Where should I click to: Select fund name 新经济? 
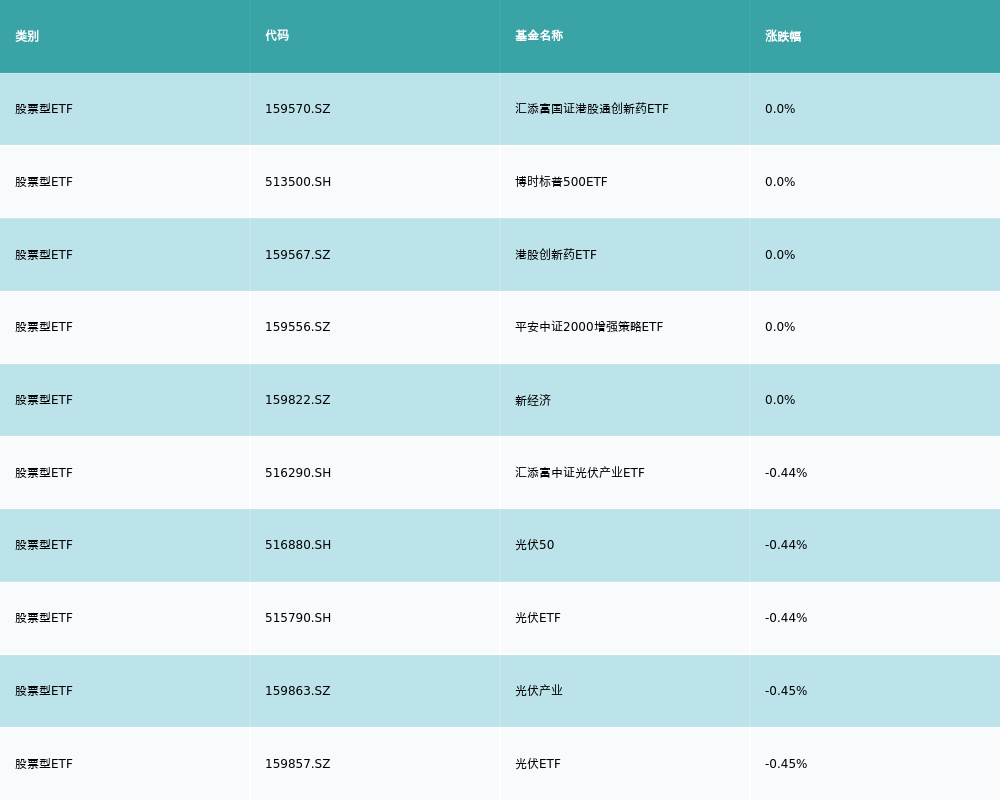533,401
